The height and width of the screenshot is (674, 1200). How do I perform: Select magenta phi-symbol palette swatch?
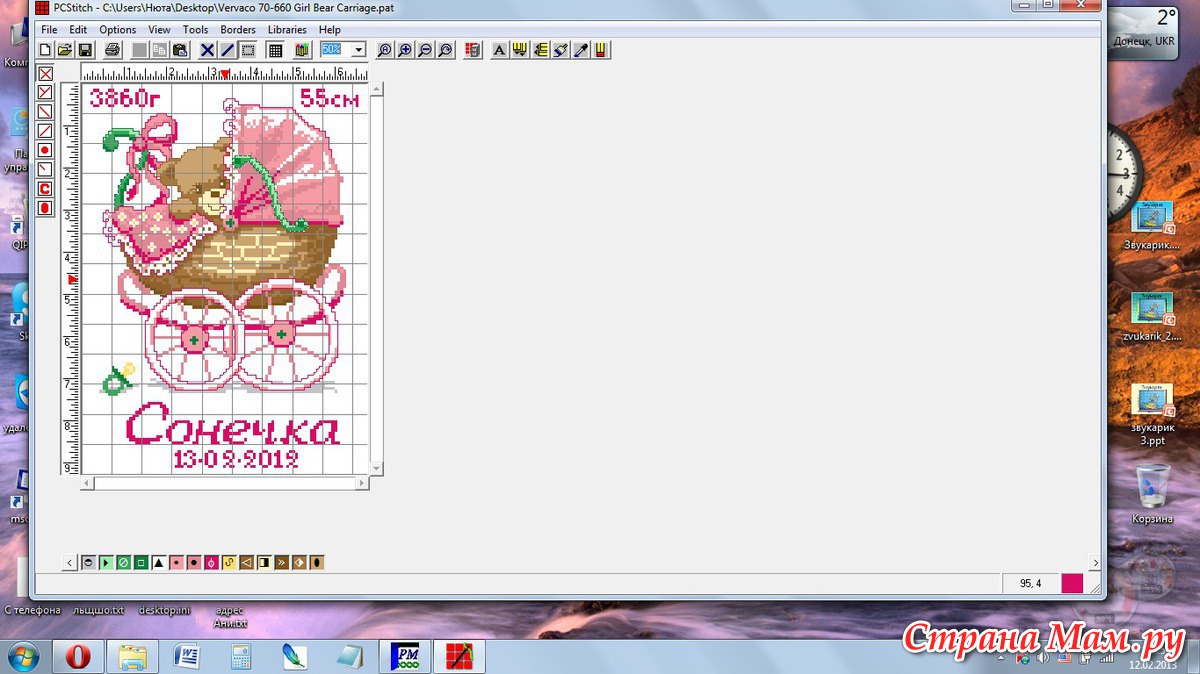[x=211, y=563]
